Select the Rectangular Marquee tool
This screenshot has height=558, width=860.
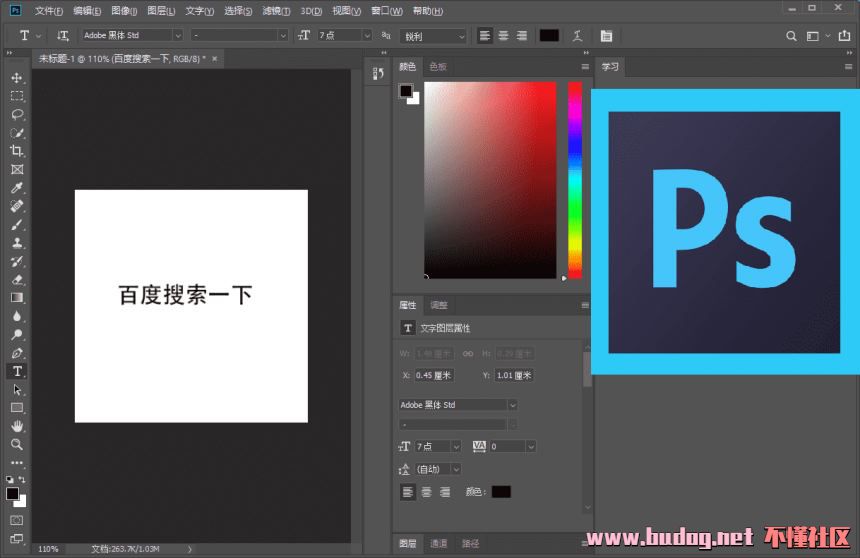pyautogui.click(x=17, y=96)
